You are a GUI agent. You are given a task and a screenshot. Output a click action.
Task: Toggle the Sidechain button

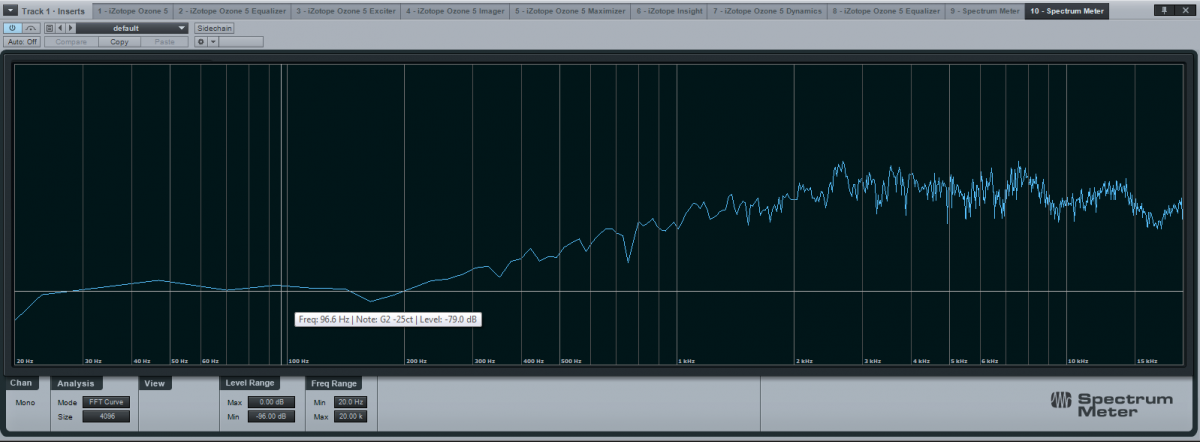point(213,28)
